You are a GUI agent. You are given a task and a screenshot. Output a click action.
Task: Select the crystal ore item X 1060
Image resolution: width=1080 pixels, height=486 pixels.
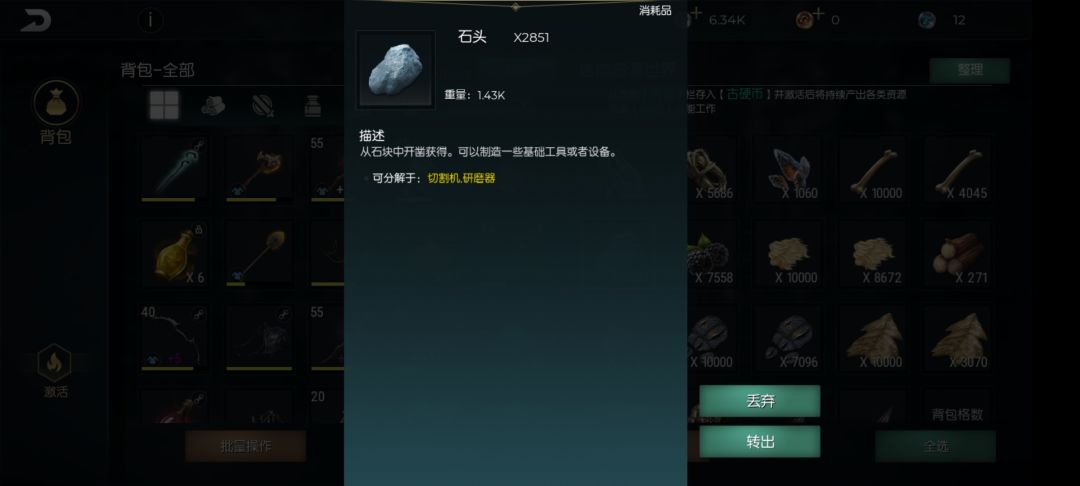[789, 169]
